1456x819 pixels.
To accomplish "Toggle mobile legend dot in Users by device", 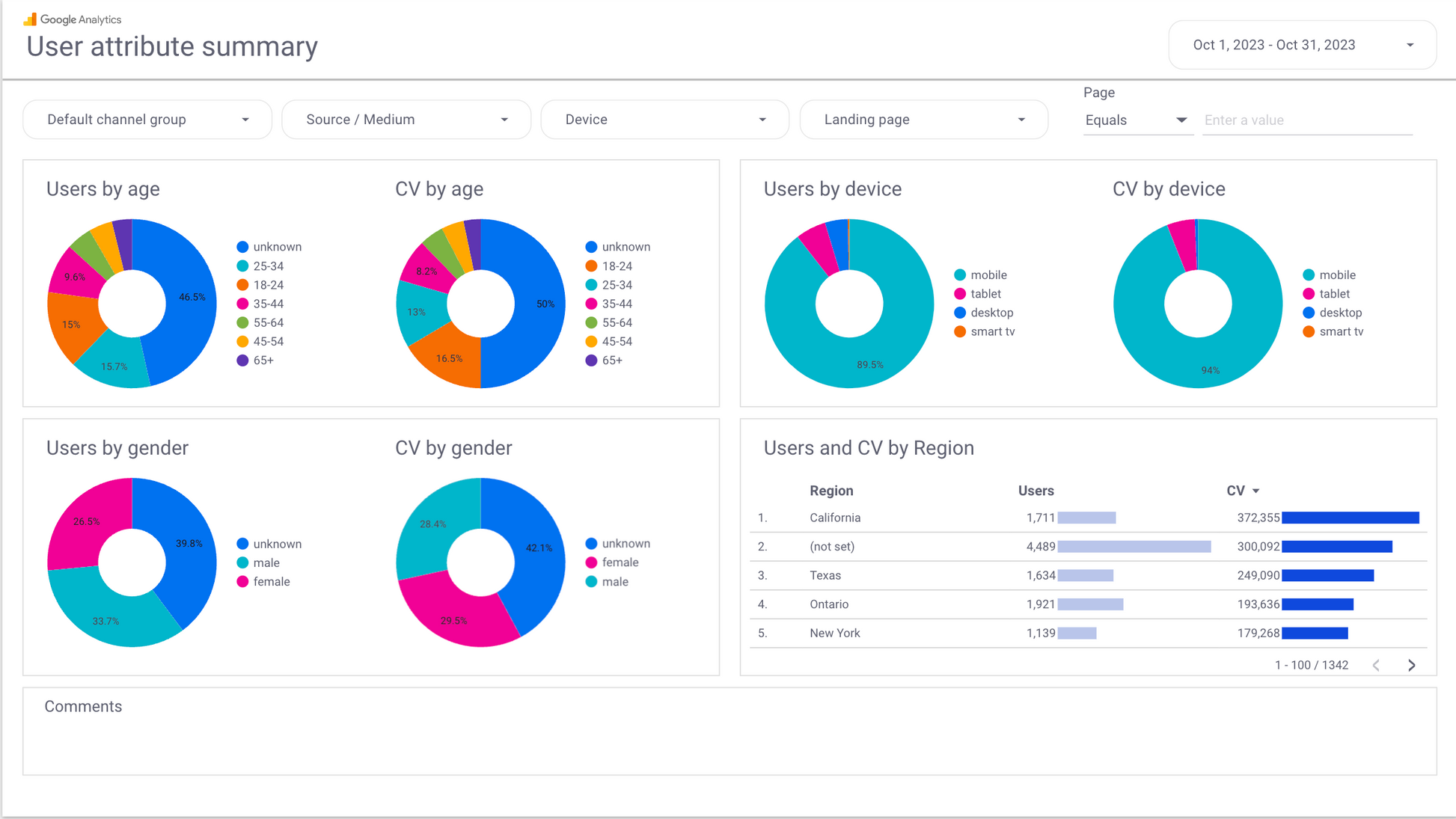I will [960, 275].
